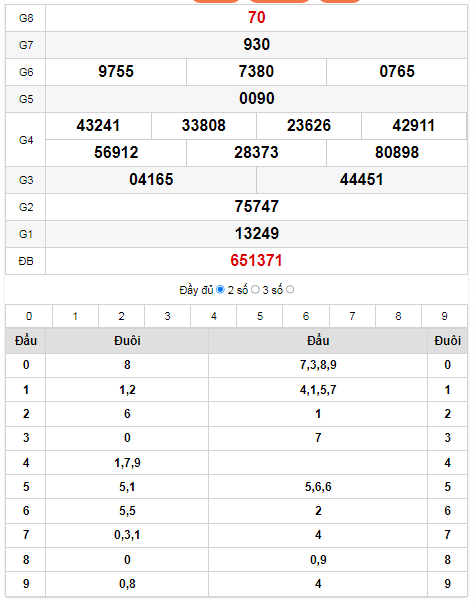Filter results by digit 6
The width and height of the screenshot is (474, 605).
306,316
